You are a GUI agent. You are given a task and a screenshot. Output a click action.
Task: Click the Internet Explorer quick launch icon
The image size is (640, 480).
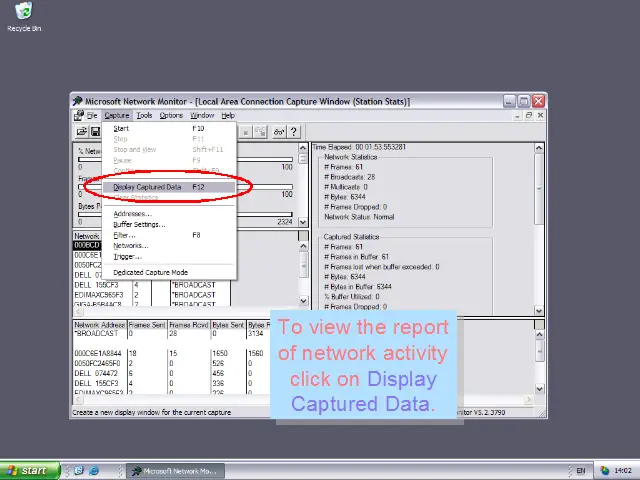(x=94, y=471)
